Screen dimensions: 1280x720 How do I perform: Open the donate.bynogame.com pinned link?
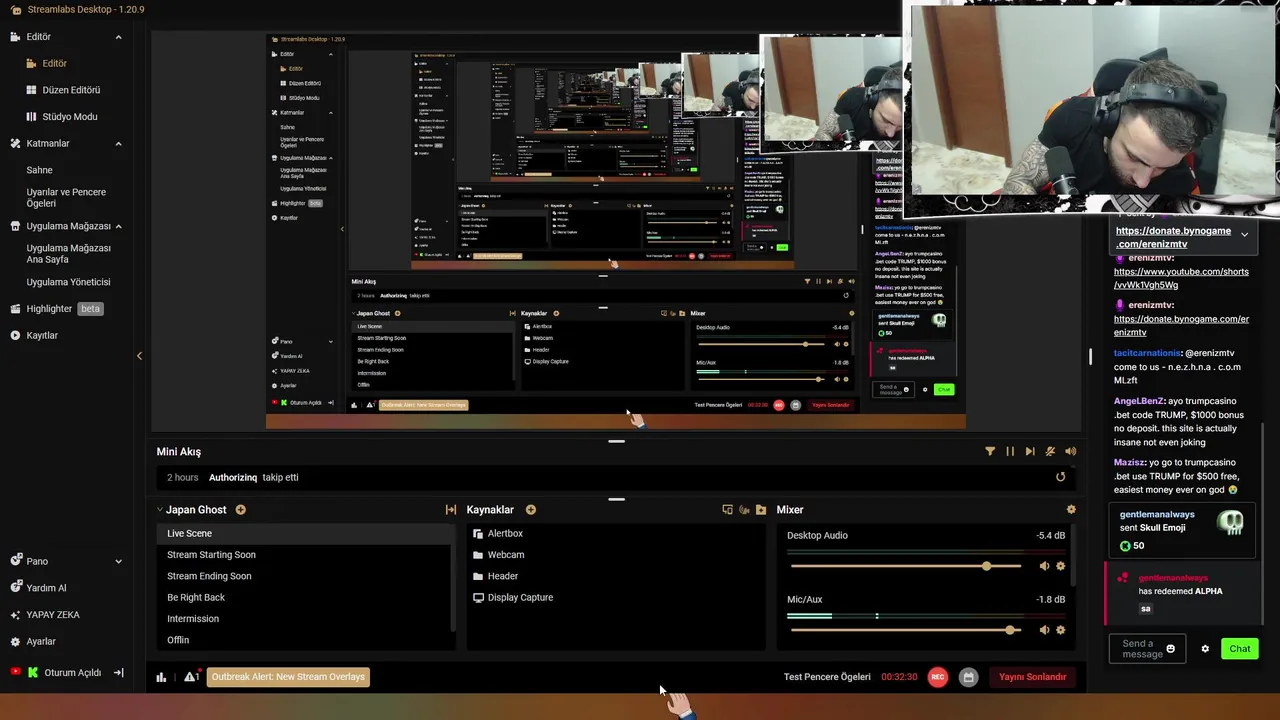(1174, 237)
